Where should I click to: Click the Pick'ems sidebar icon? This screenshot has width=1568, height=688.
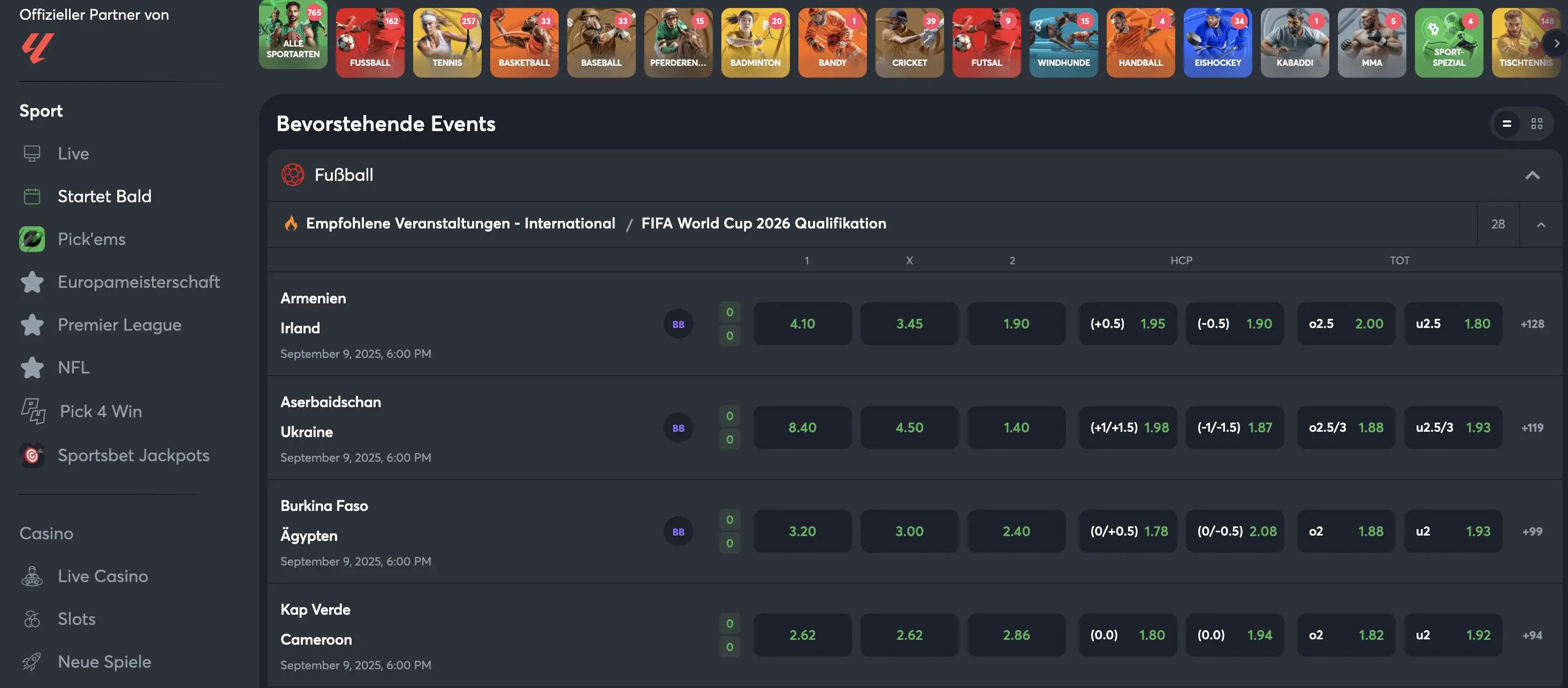[x=32, y=239]
